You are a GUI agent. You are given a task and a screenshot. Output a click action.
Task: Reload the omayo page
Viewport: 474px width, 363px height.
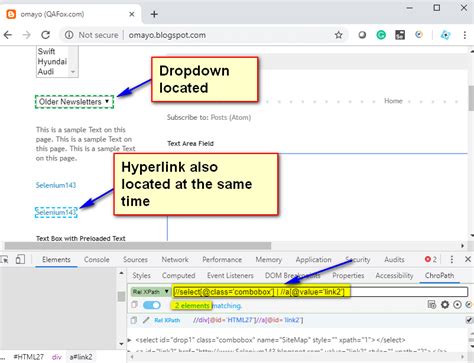pos(45,35)
